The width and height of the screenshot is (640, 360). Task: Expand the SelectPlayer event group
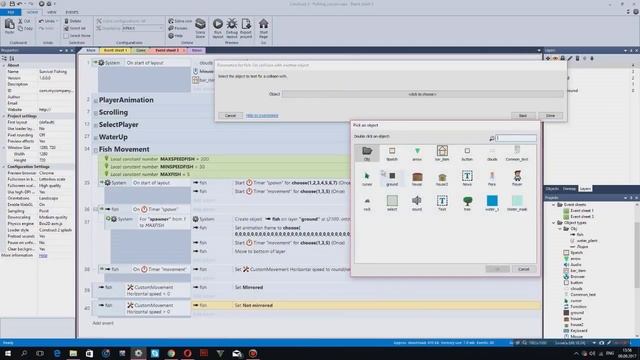click(x=96, y=125)
